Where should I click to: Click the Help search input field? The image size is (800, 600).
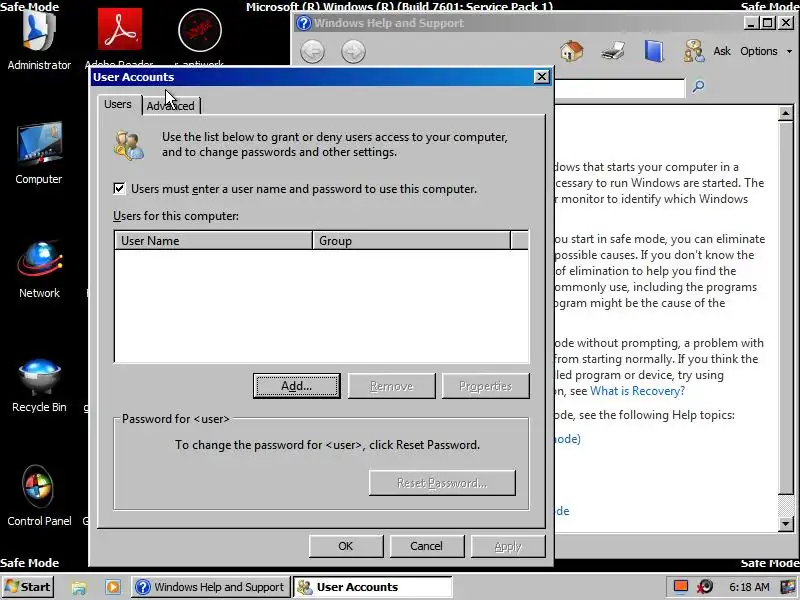[x=619, y=87]
